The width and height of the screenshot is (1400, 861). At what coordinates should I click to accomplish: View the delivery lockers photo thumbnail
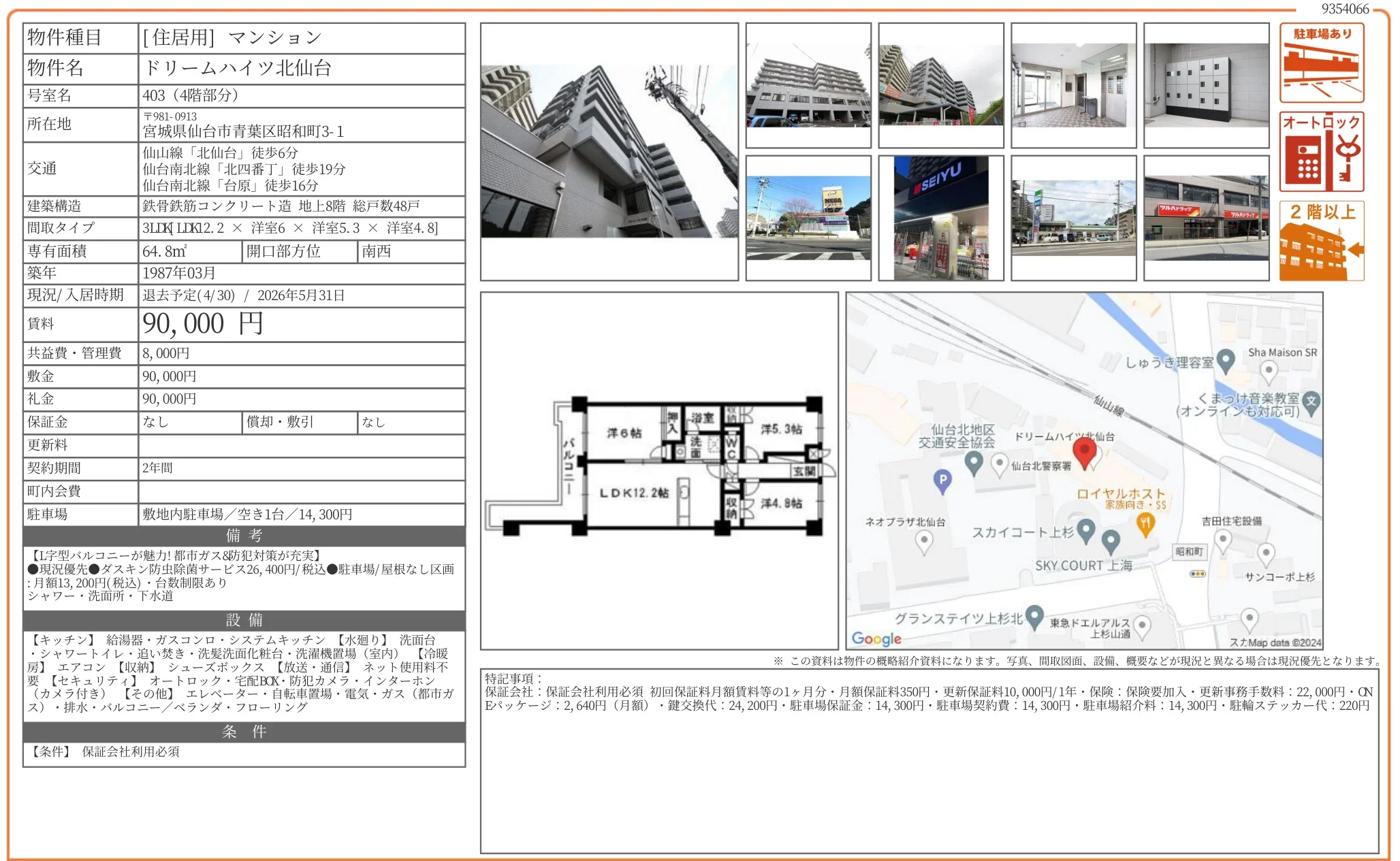[1205, 85]
